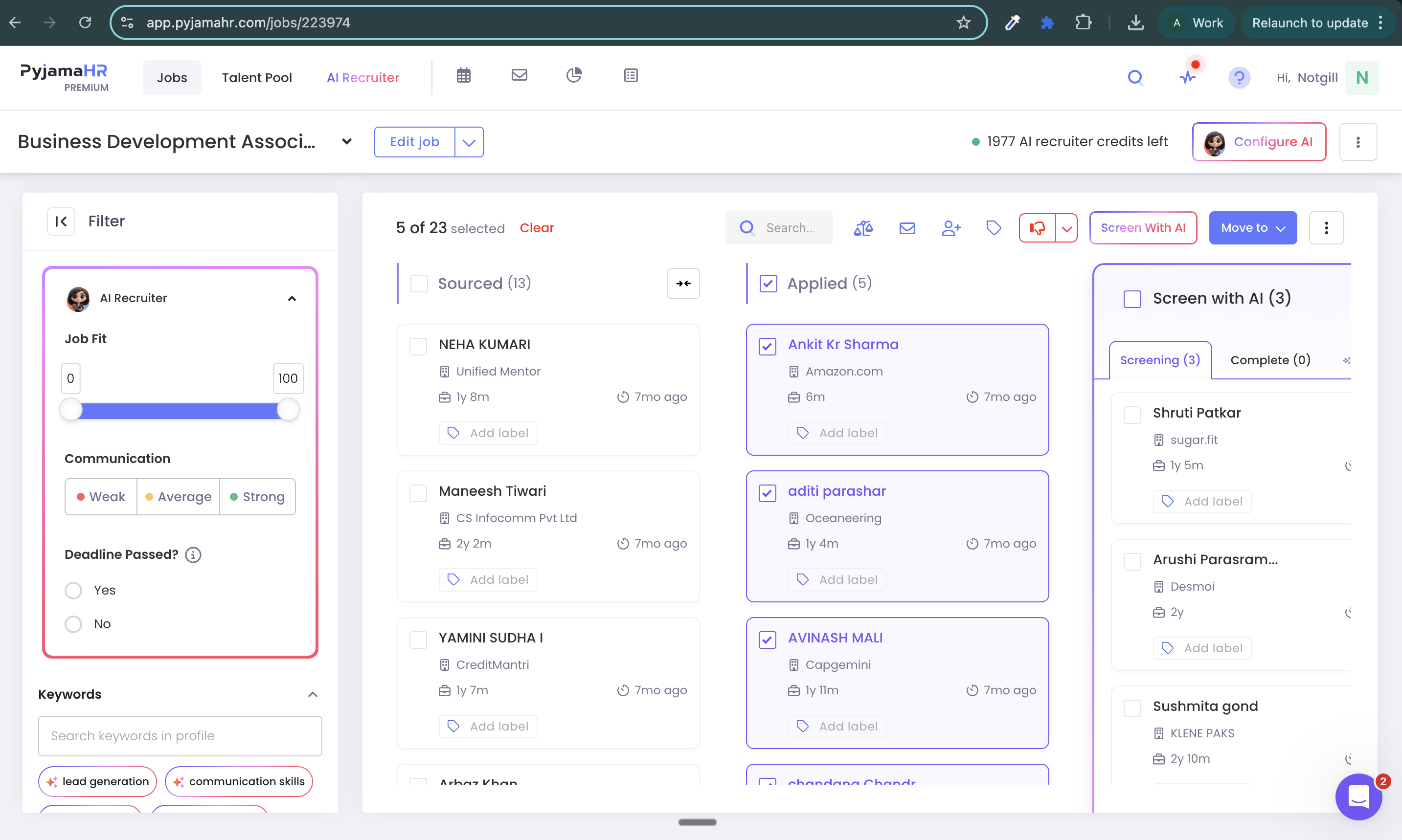Open the activity pulse notification icon
The height and width of the screenshot is (840, 1402).
pyautogui.click(x=1188, y=78)
